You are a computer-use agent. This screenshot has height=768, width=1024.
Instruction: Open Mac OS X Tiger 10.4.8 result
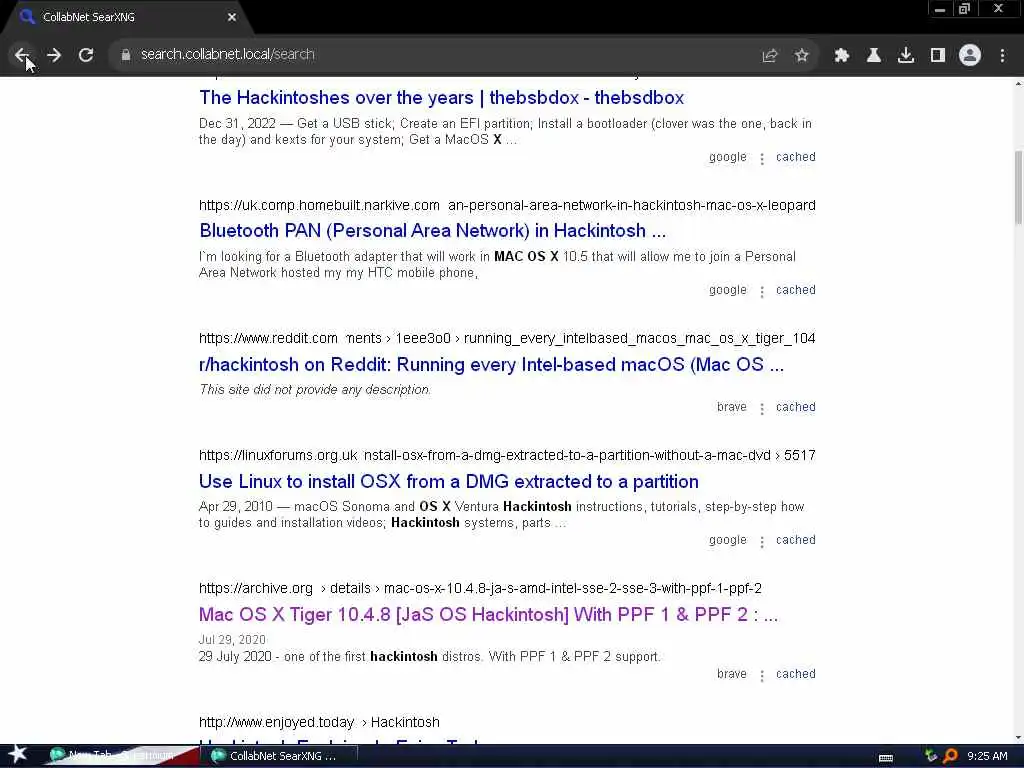click(488, 615)
